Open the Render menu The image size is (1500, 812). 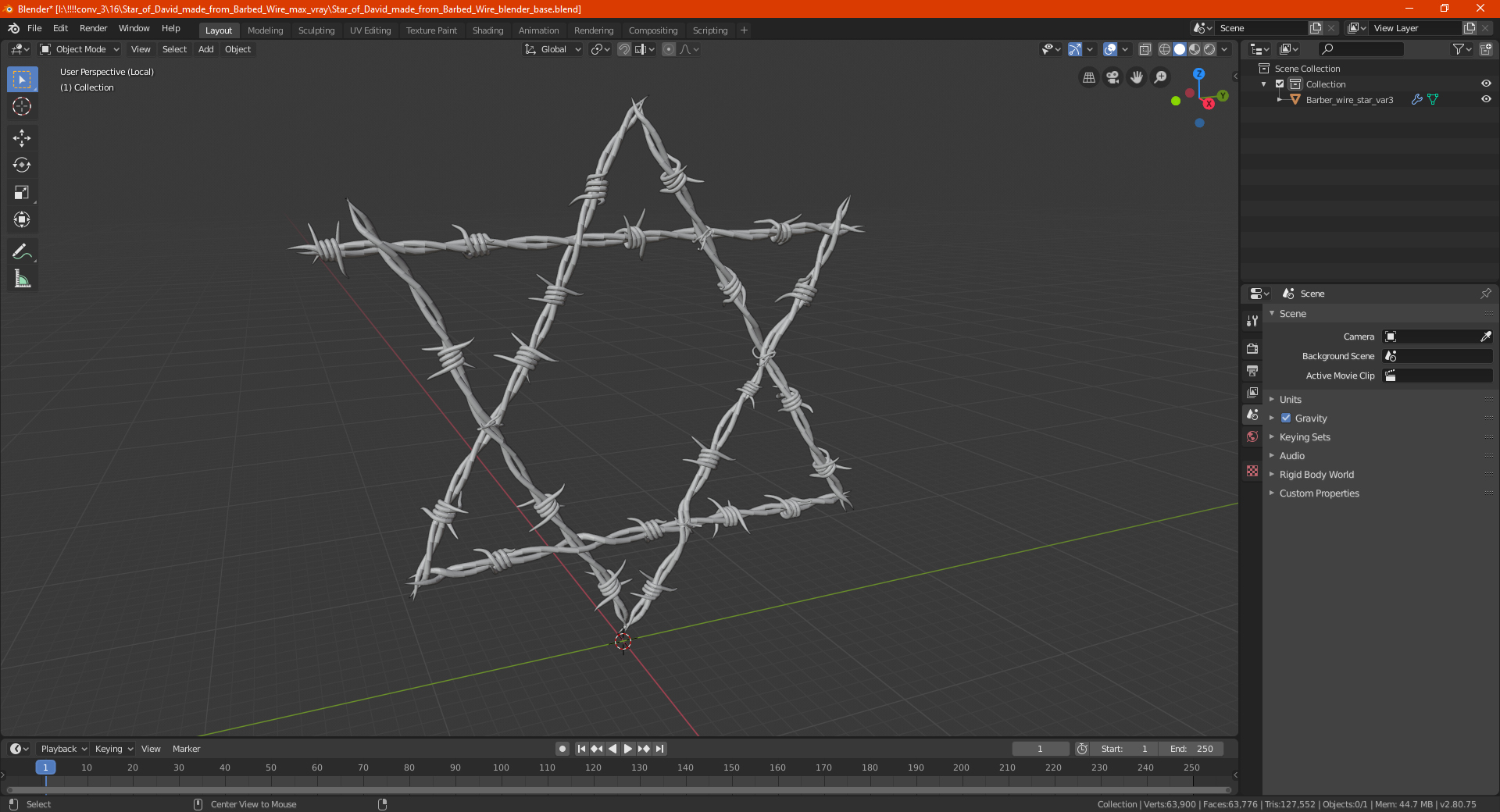pyautogui.click(x=93, y=28)
